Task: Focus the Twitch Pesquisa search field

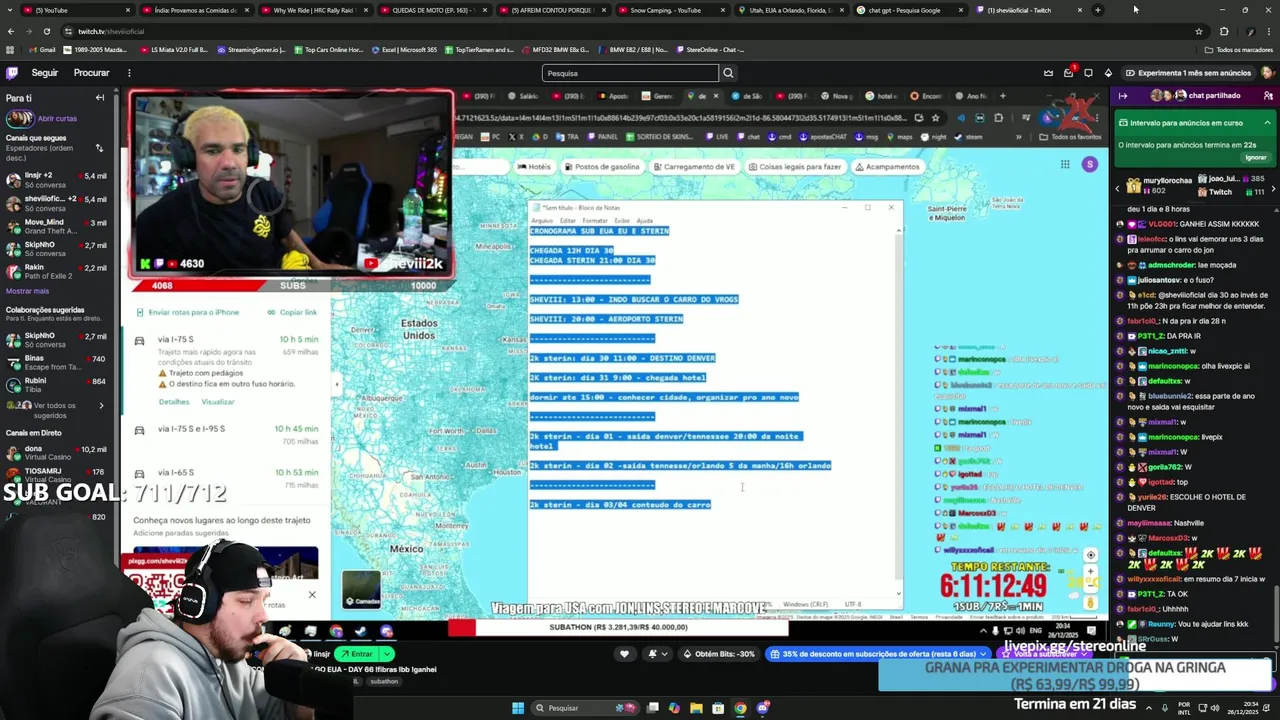Action: pos(630,73)
